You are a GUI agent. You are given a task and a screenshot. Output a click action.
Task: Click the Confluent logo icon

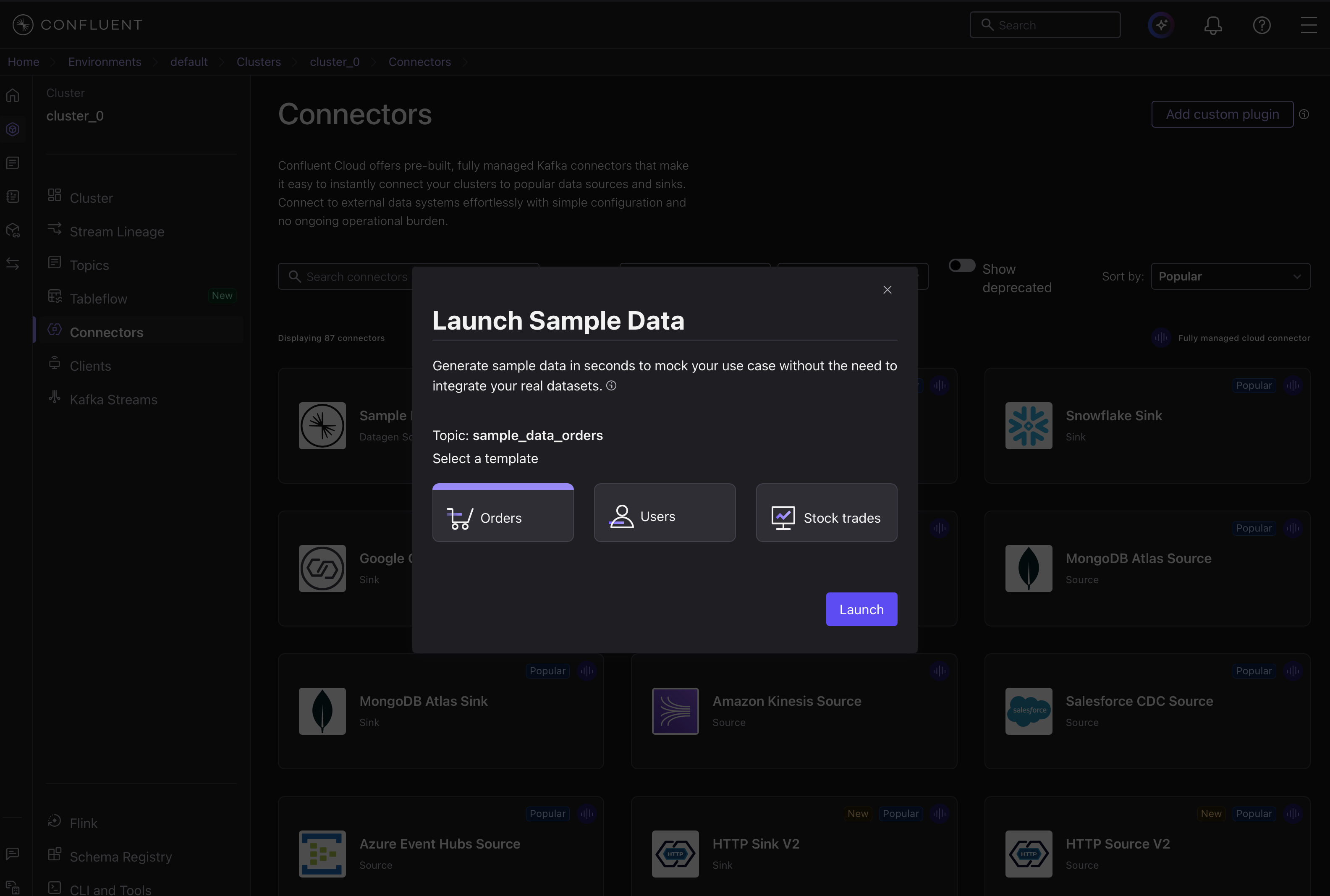point(23,25)
